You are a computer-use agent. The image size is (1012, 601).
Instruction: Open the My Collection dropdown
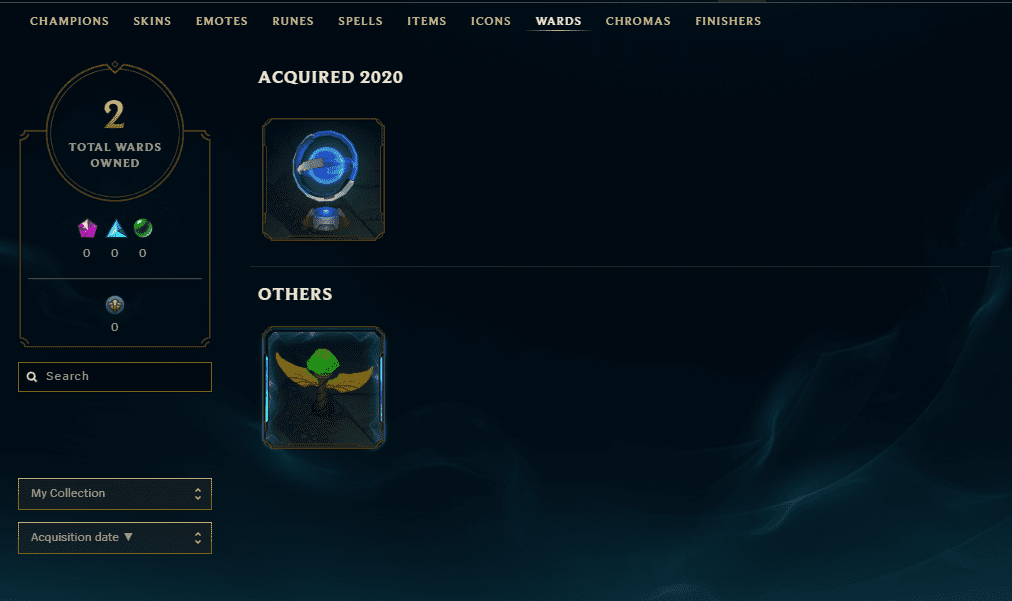pyautogui.click(x=115, y=494)
